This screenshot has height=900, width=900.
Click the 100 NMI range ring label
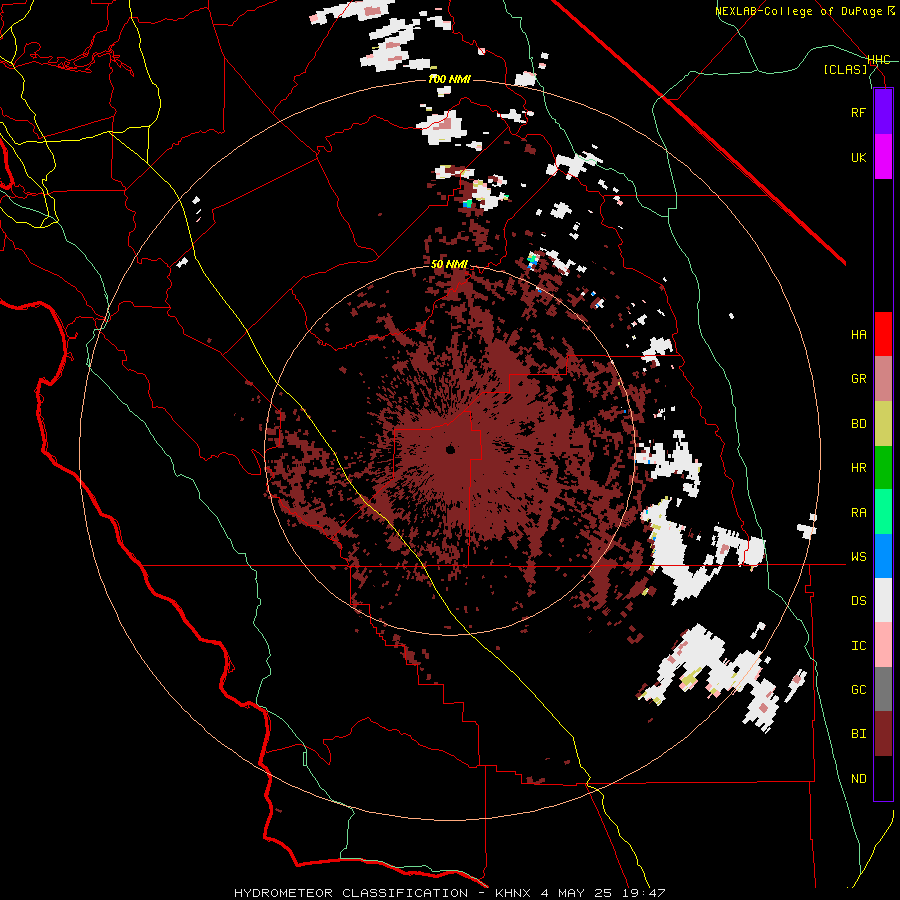[449, 79]
